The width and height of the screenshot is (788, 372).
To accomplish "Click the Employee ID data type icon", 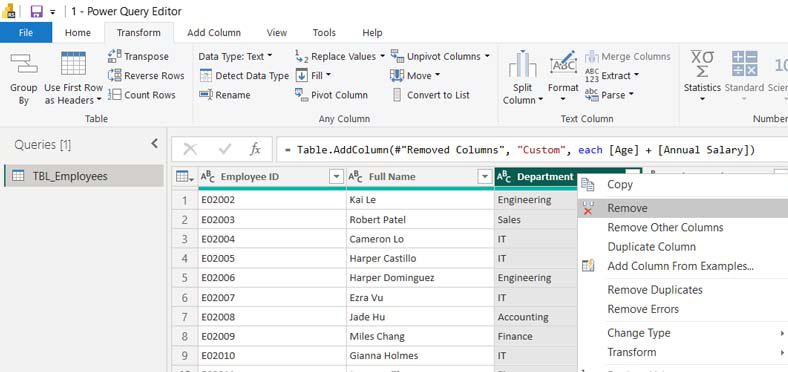I will pos(208,176).
